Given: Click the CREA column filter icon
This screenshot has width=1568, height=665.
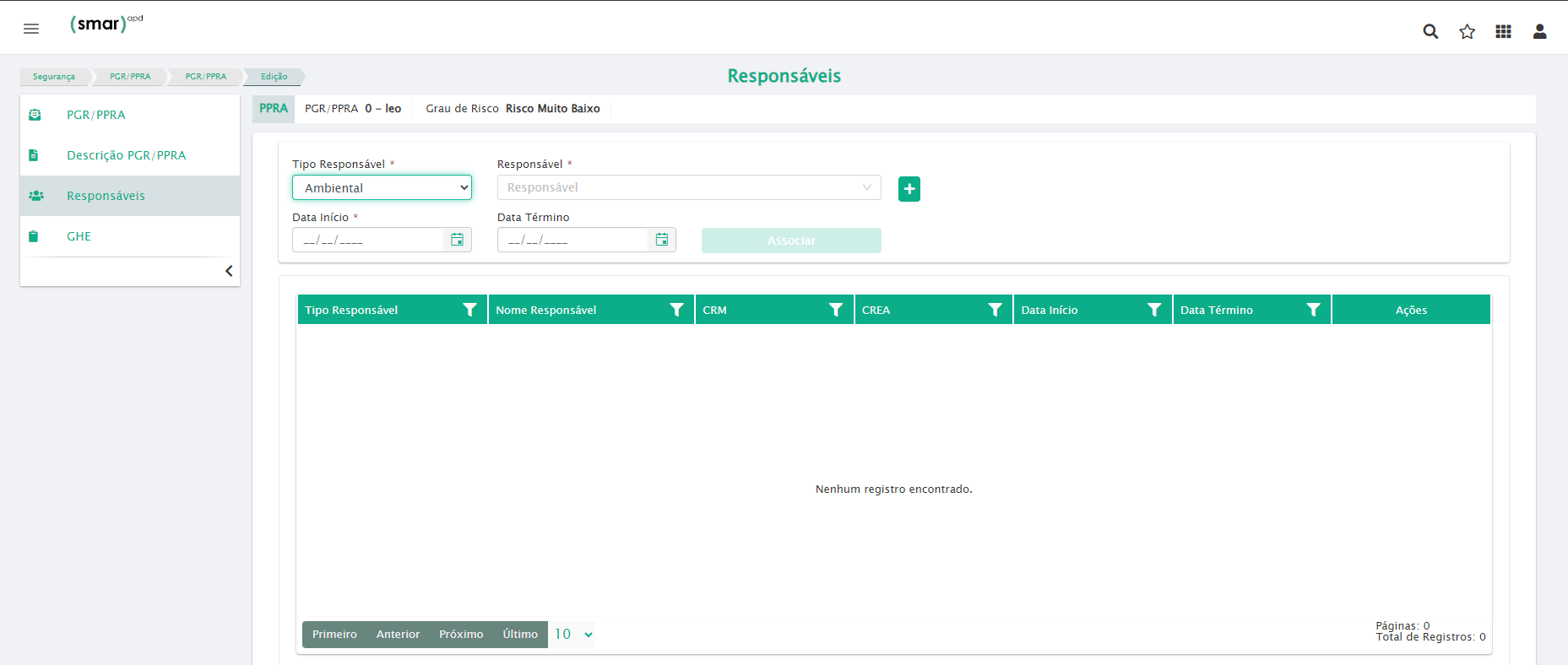Looking at the screenshot, I should click(996, 310).
